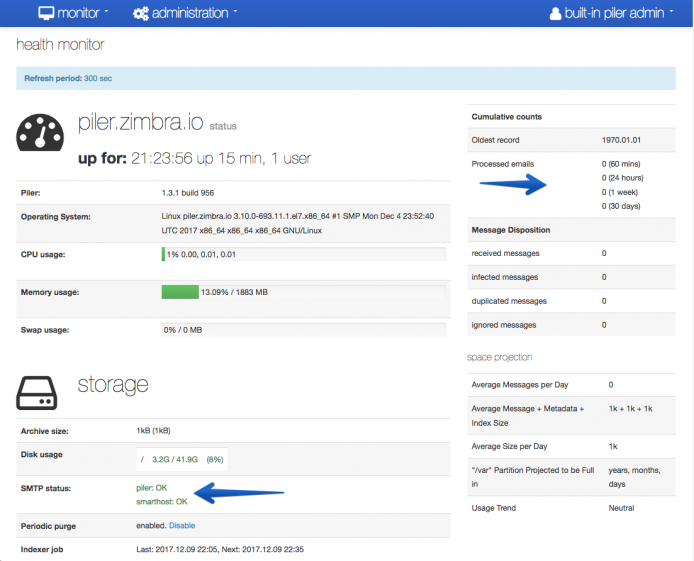
Task: Click the storage hard drive icon
Action: coord(37,393)
